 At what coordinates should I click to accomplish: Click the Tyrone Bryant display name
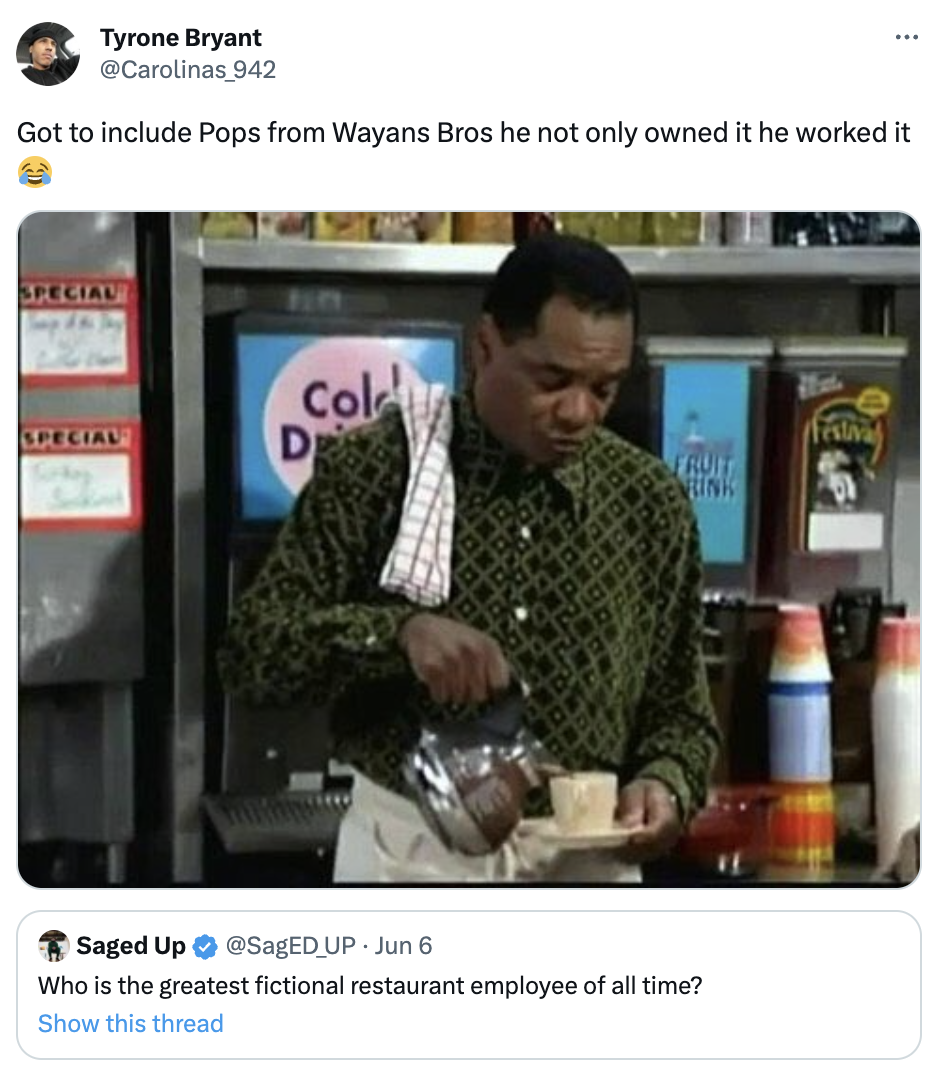[180, 38]
